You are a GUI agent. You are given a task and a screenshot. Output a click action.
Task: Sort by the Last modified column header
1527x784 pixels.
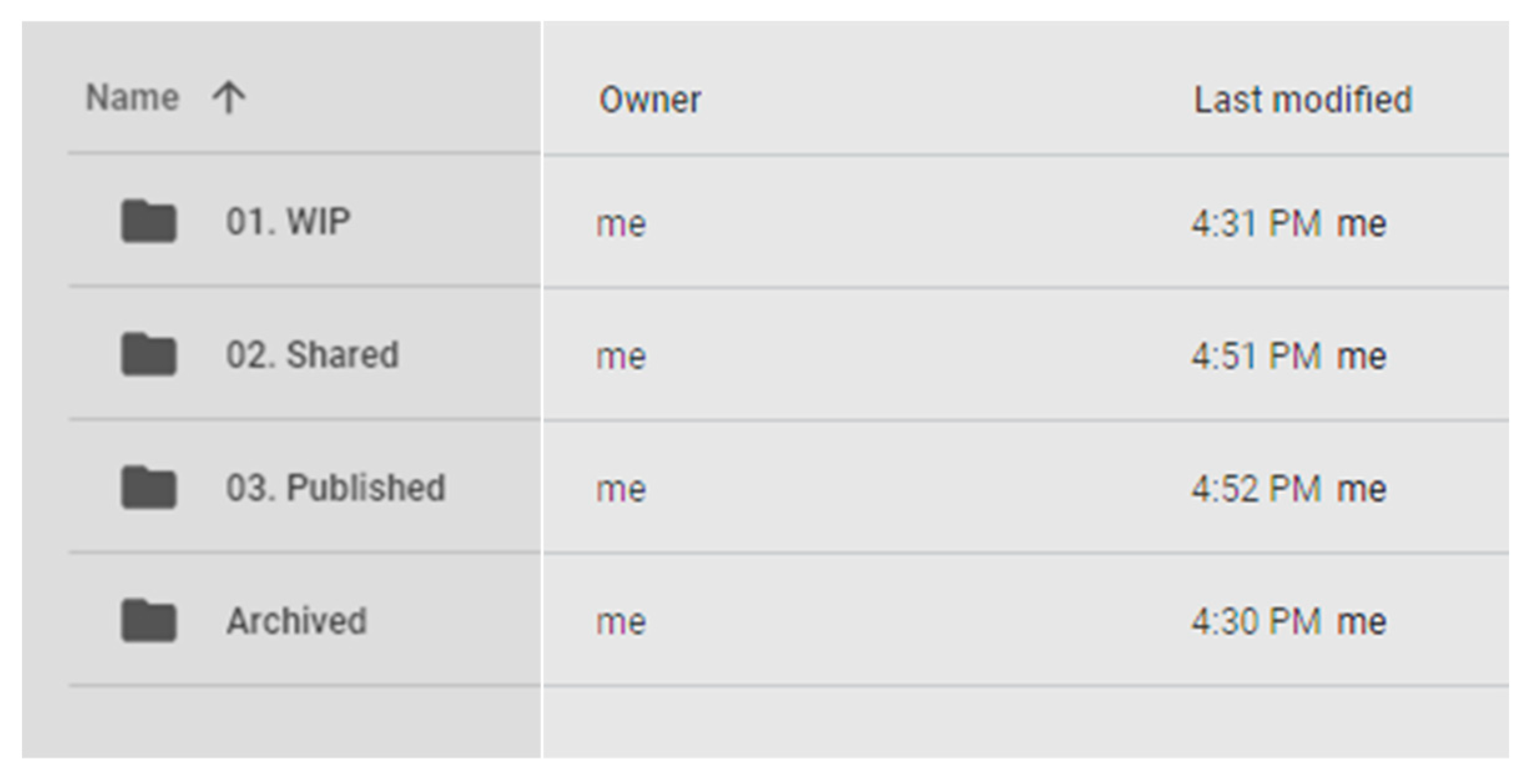[1302, 100]
